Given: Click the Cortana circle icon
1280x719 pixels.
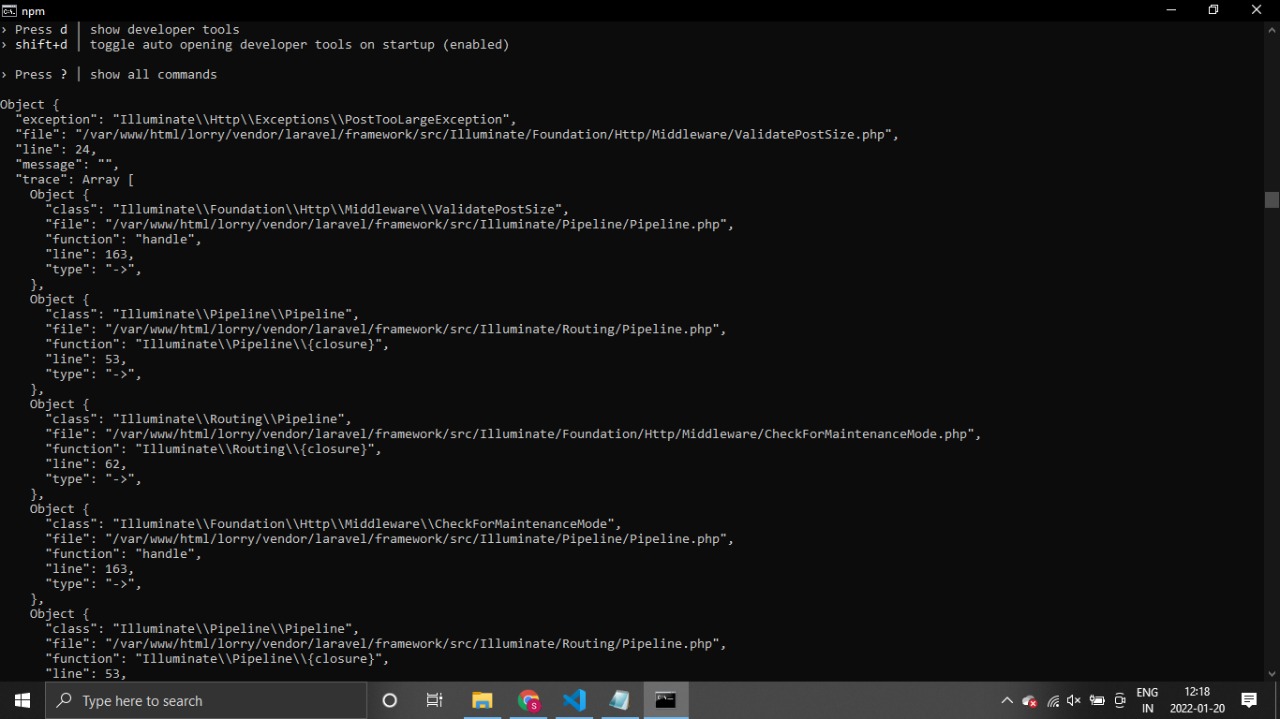Looking at the screenshot, I should 390,700.
